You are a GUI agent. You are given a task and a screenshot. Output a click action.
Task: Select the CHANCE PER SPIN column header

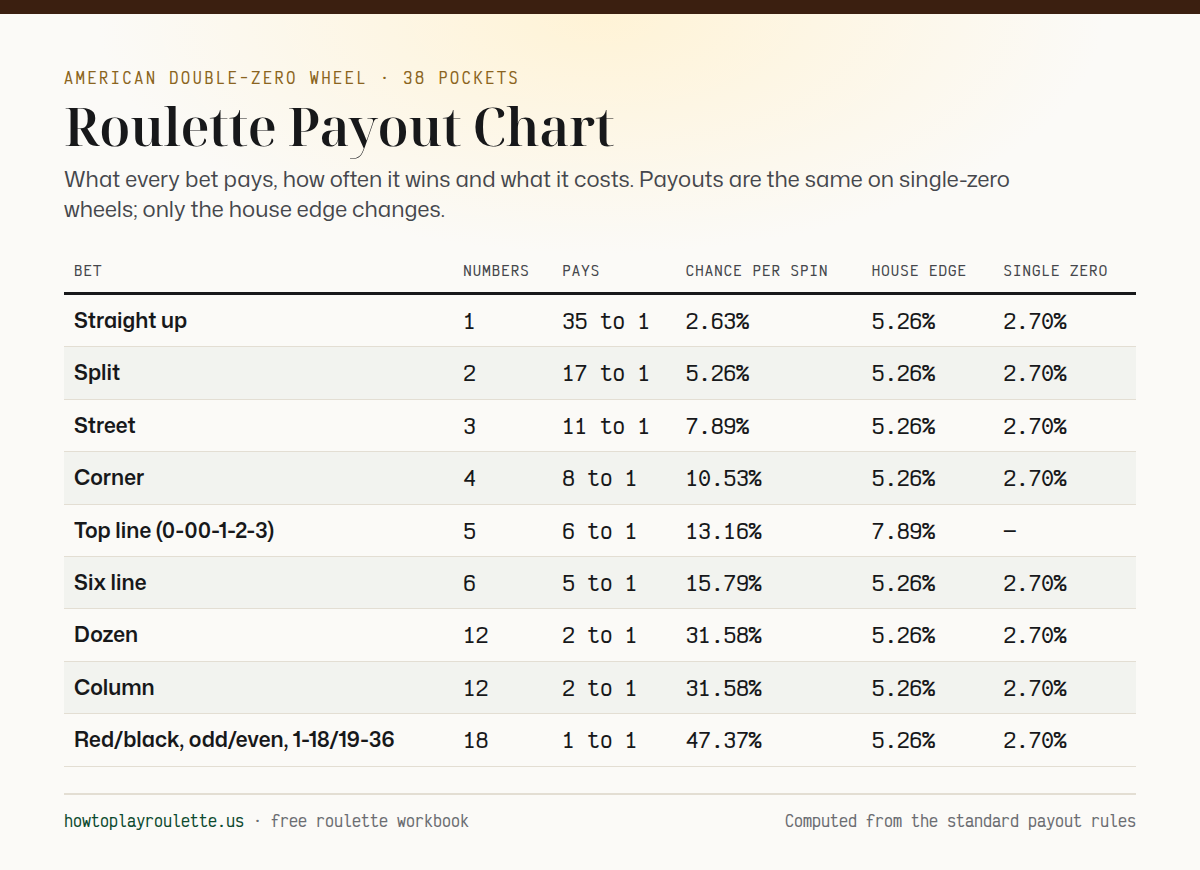pos(757,271)
